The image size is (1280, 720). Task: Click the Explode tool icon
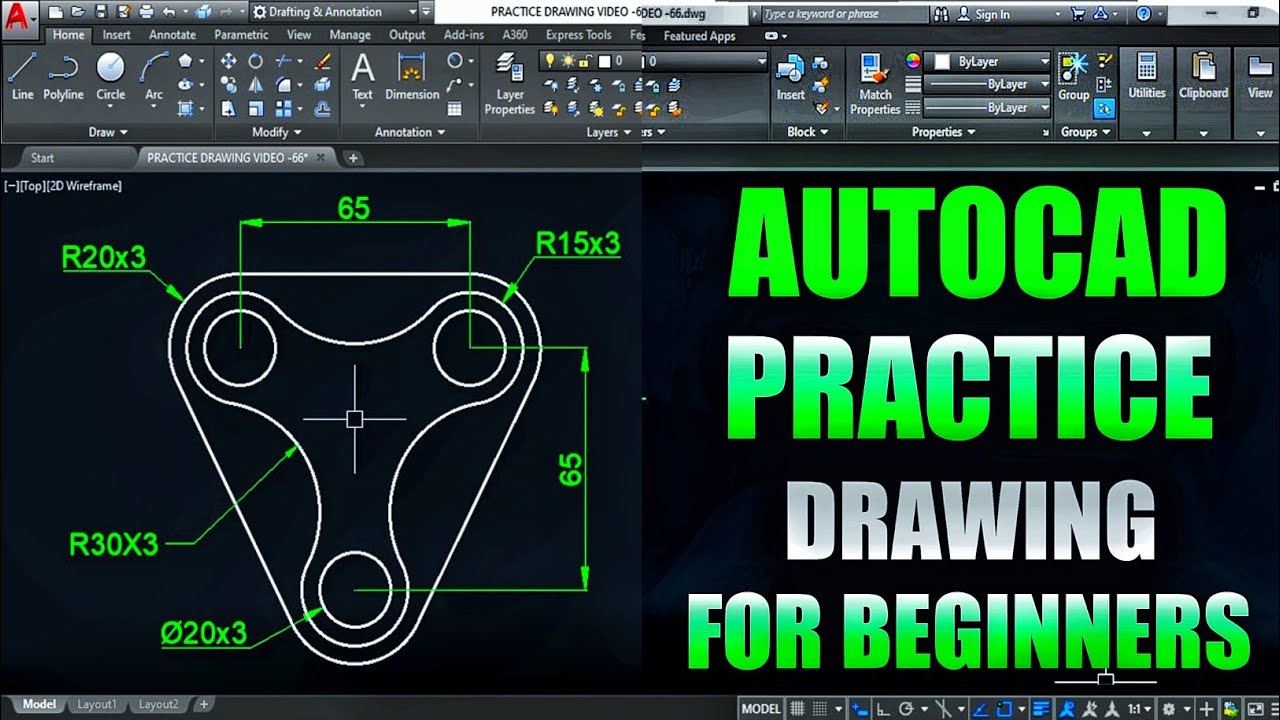point(322,85)
